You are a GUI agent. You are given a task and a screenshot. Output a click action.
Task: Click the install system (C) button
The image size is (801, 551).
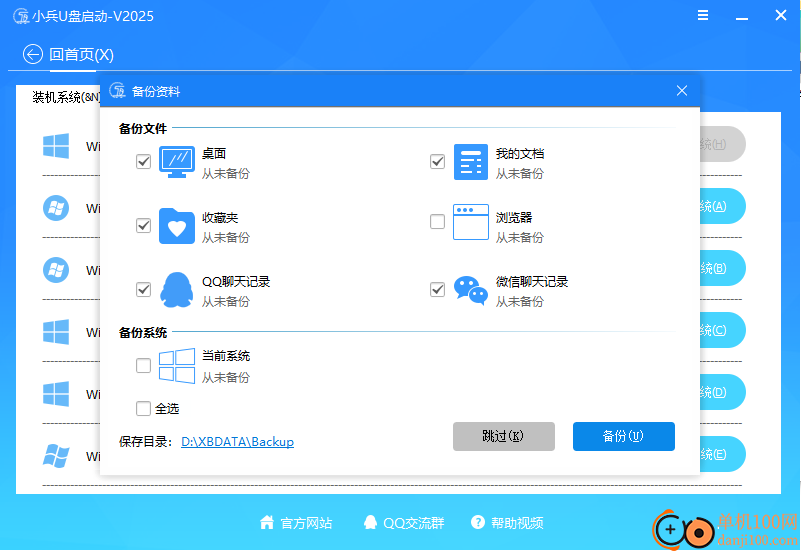(x=722, y=330)
